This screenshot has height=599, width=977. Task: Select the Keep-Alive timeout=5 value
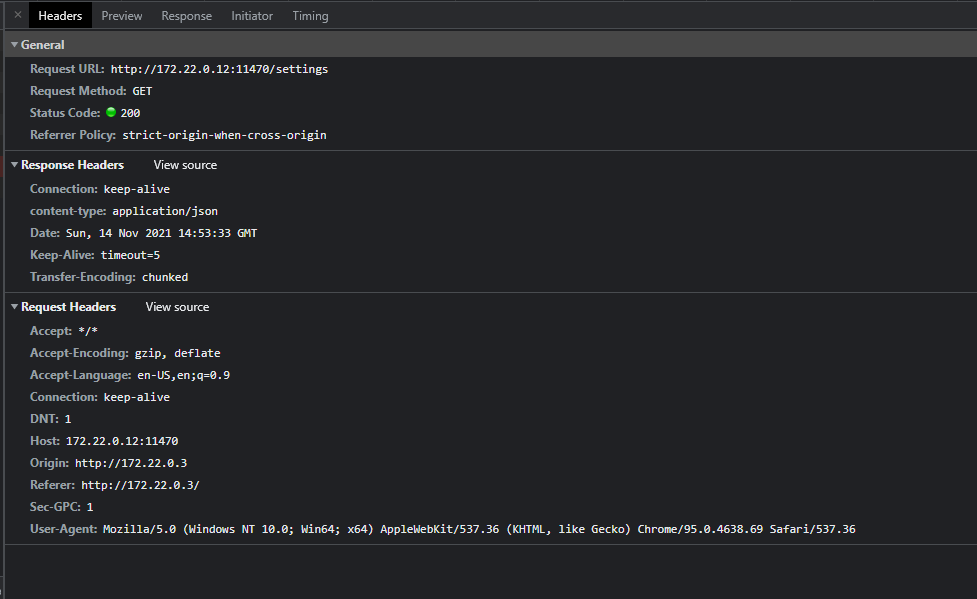130,255
